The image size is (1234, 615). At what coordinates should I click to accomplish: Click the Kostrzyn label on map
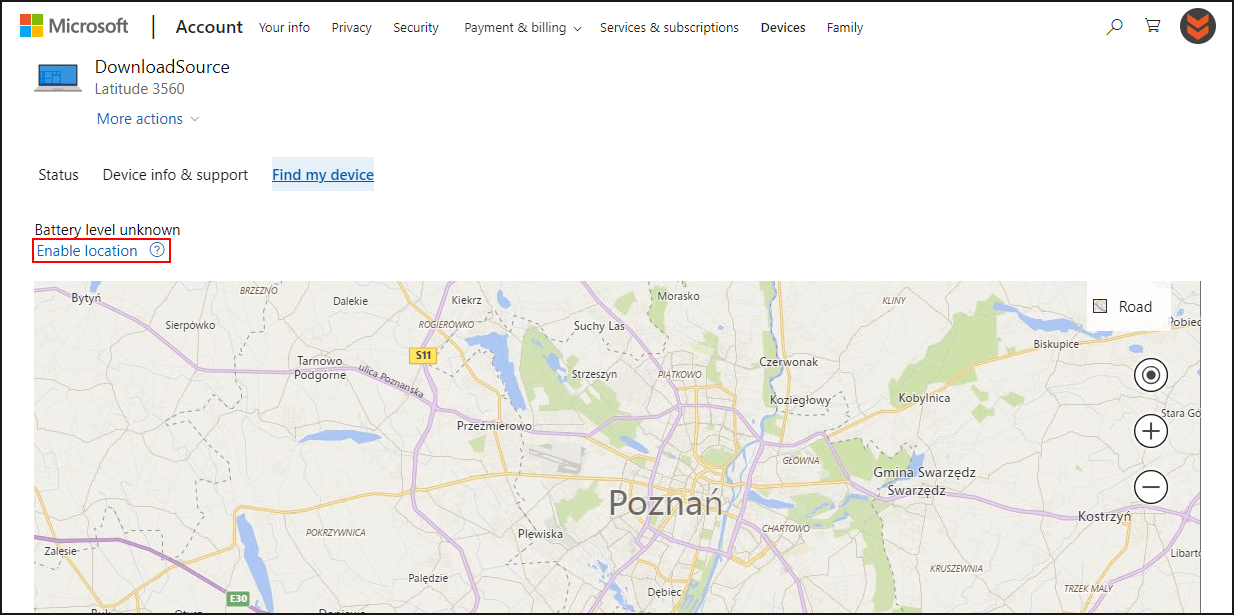[x=1105, y=517]
